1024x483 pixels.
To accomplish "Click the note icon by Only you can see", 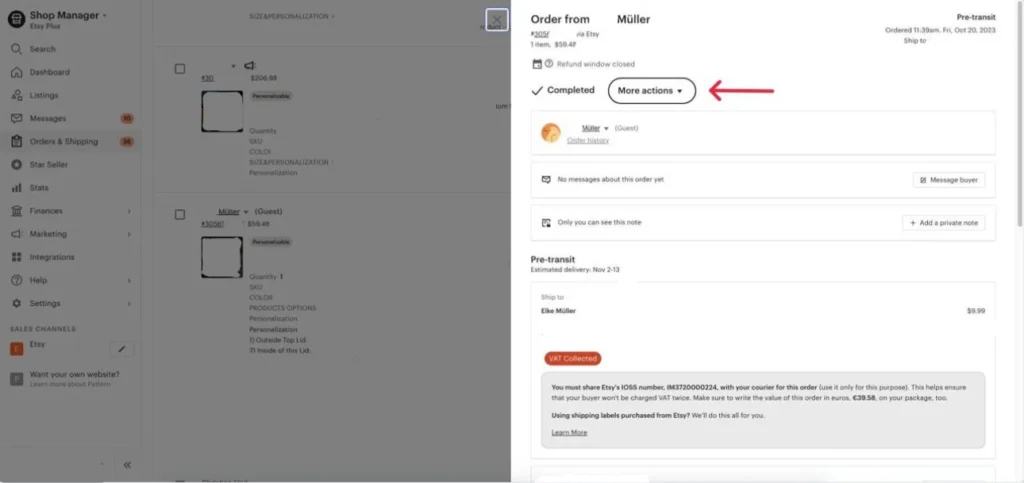I will [546, 223].
